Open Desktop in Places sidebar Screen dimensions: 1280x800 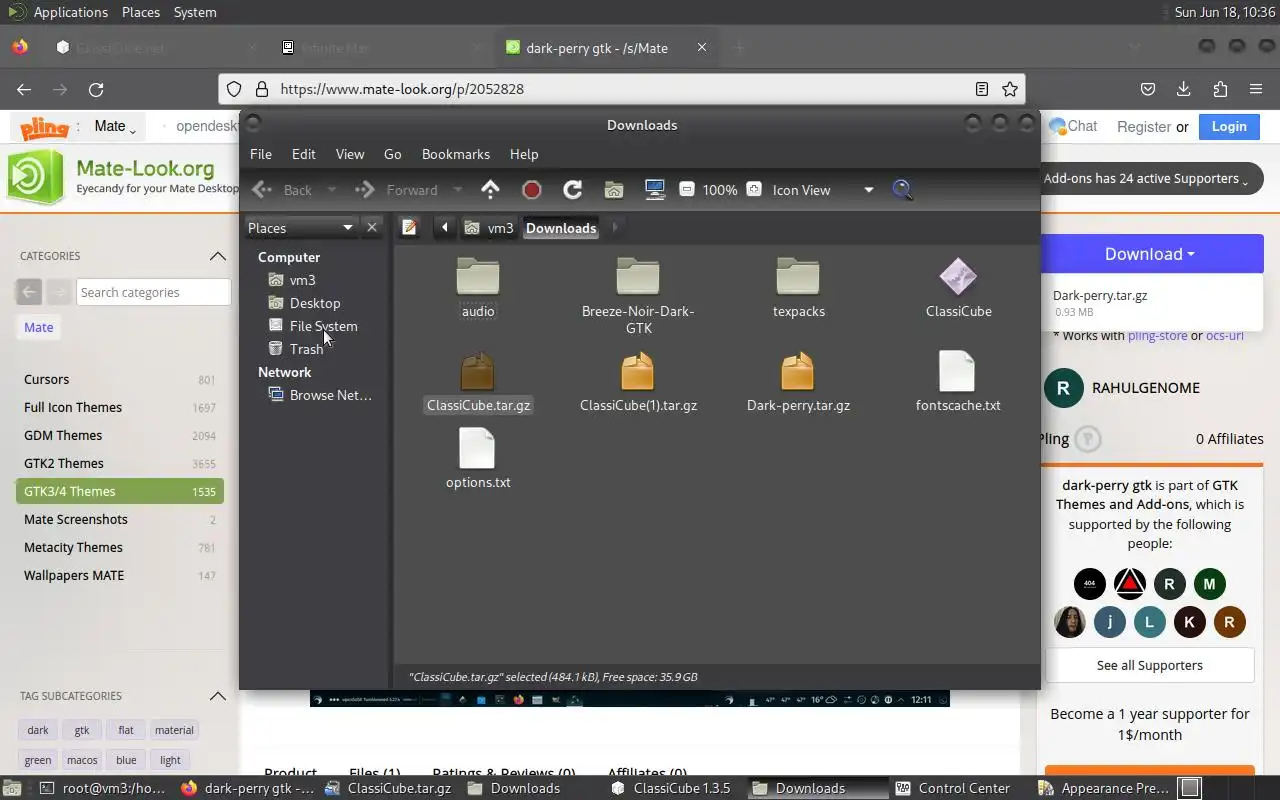pyautogui.click(x=314, y=303)
